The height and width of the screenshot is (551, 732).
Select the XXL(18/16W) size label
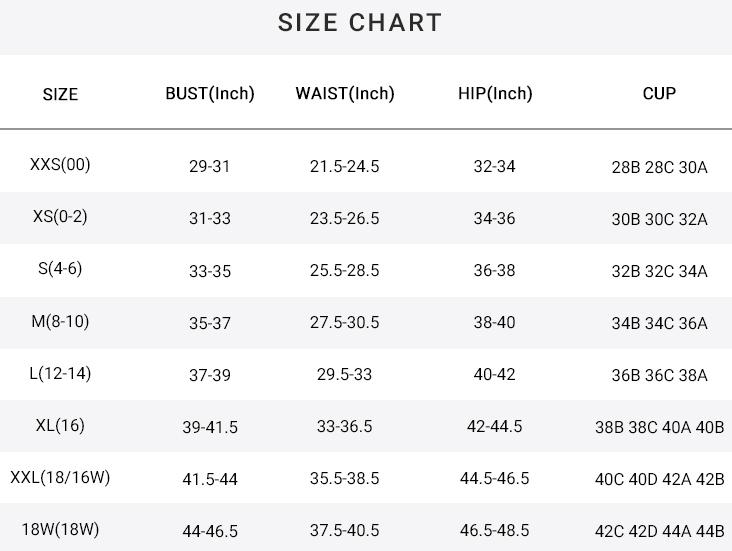60,478
